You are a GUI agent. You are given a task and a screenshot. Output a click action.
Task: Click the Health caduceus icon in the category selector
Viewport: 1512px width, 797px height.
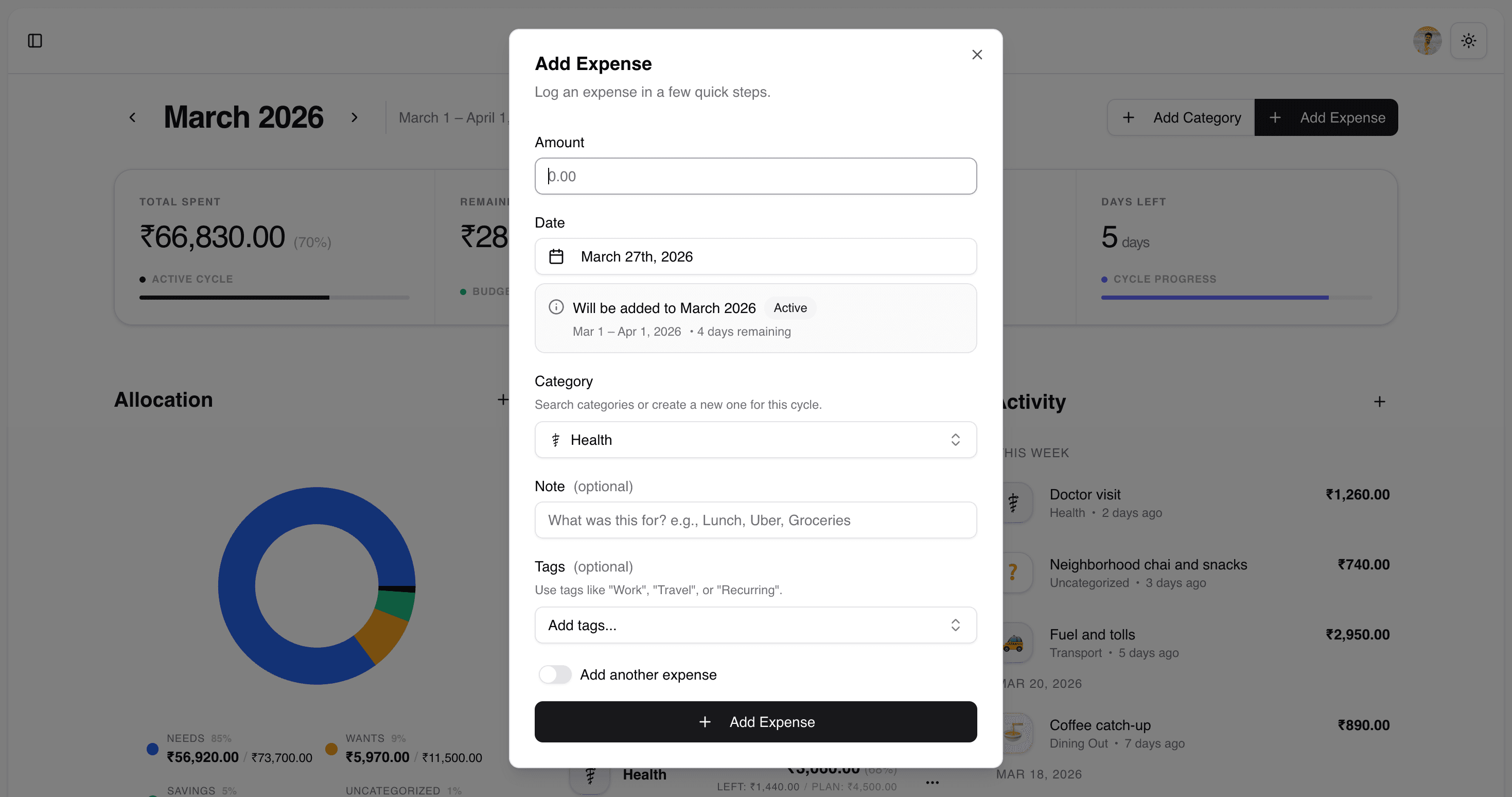point(556,439)
